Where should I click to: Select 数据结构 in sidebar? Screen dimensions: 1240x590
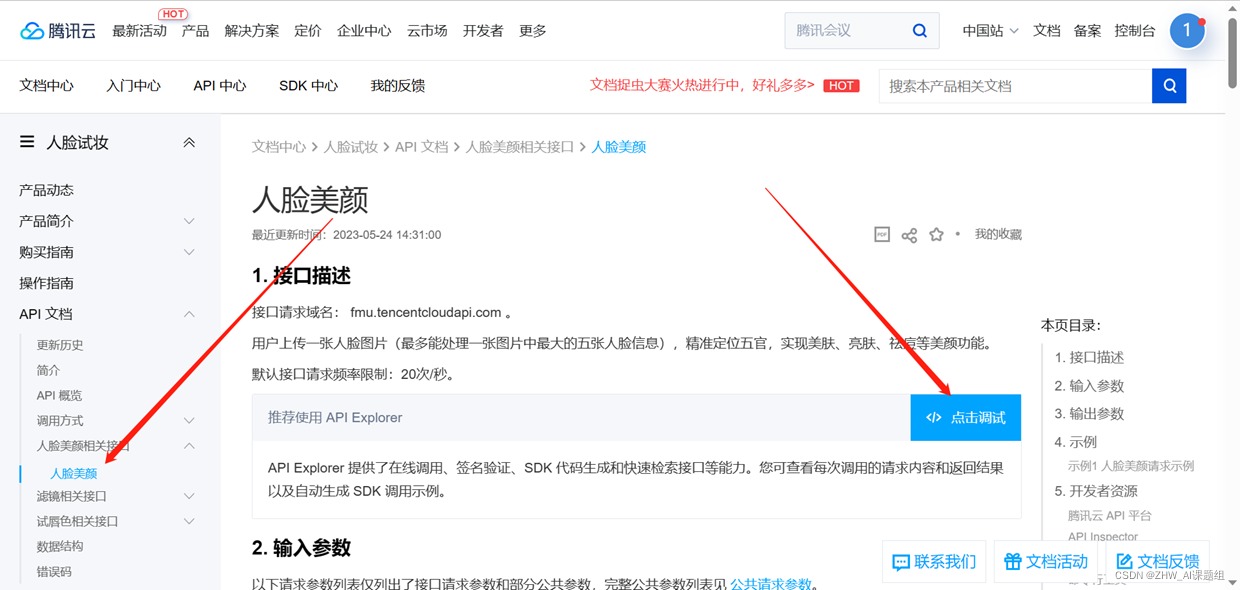click(60, 547)
